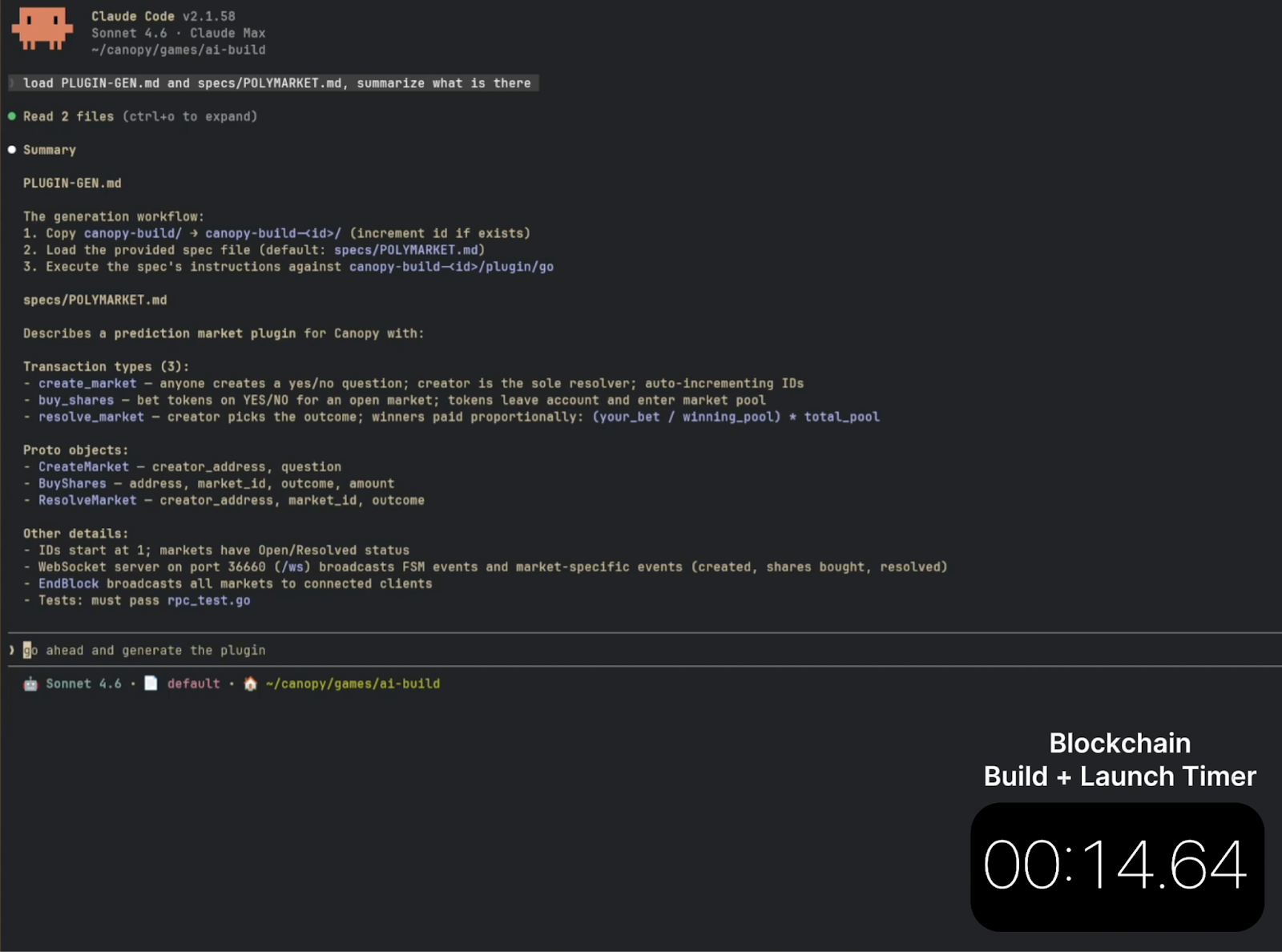Click the 'CreateMarket' proto object name
Image resolution: width=1282 pixels, height=952 pixels.
point(83,467)
